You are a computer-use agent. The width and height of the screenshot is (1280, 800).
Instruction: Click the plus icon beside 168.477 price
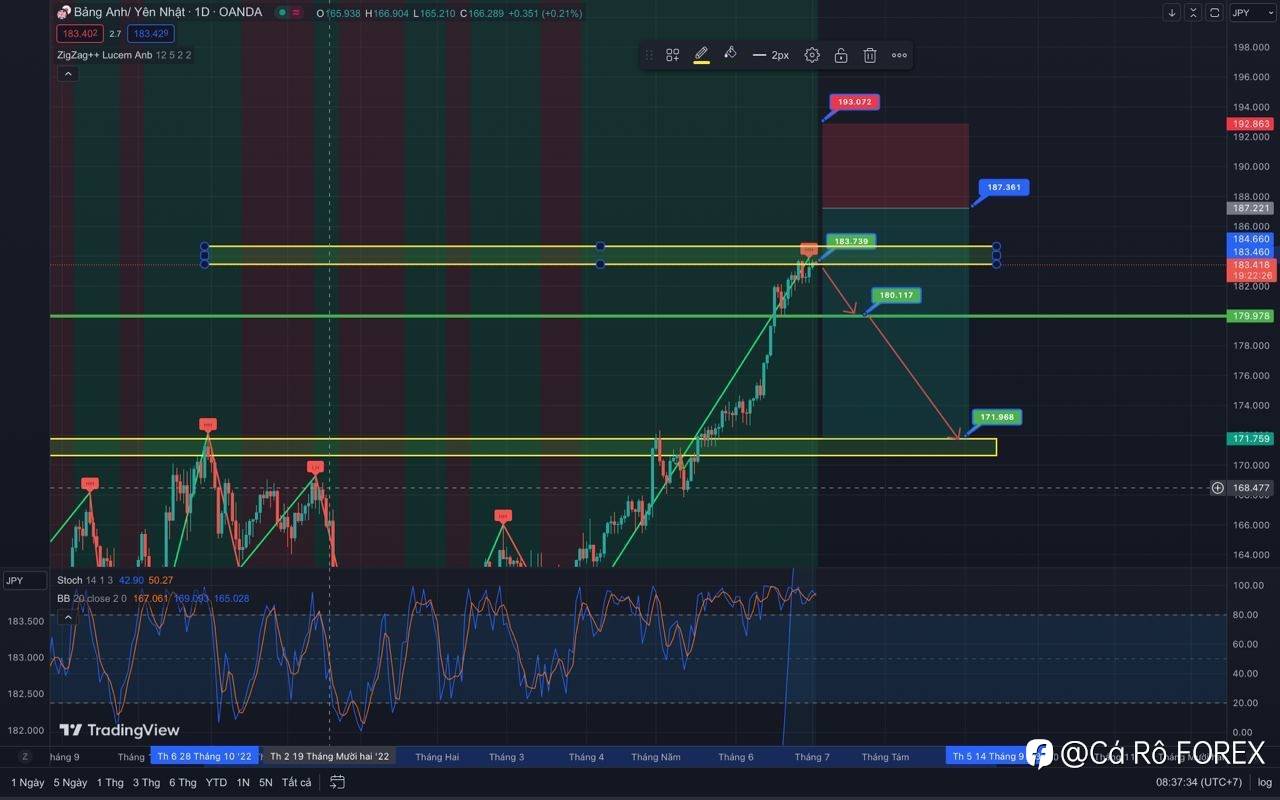point(1217,488)
